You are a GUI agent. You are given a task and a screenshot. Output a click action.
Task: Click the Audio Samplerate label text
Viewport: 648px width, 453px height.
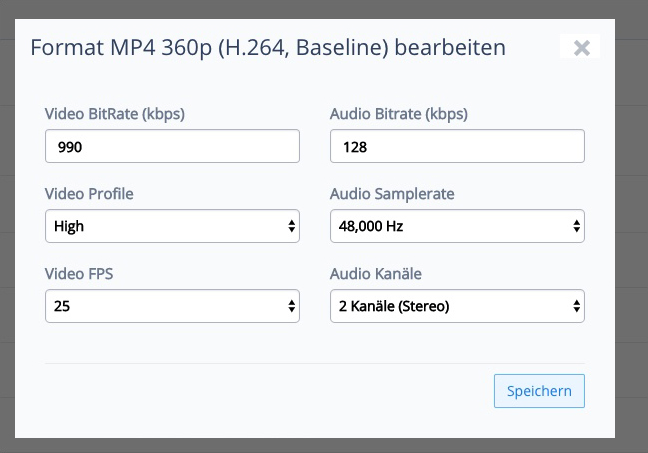point(392,194)
